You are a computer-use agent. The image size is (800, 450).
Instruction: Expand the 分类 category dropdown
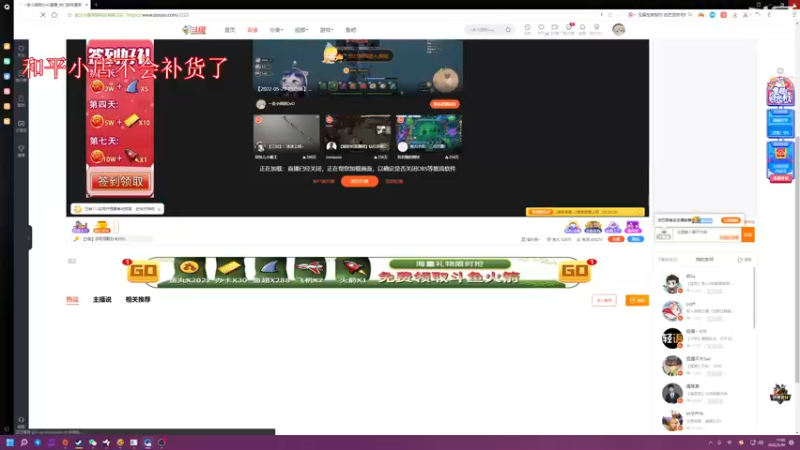[x=276, y=30]
